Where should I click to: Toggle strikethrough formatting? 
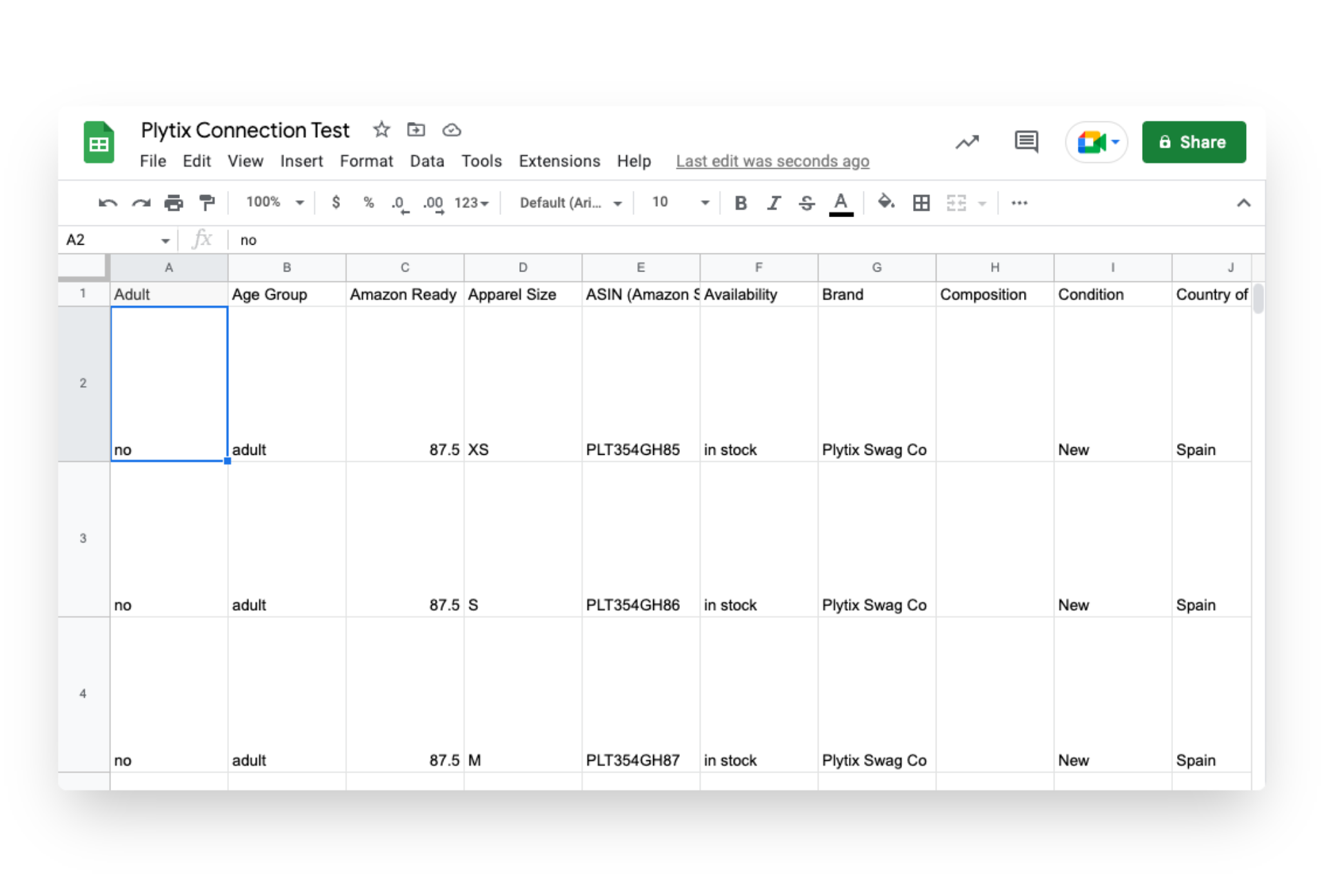pos(807,203)
